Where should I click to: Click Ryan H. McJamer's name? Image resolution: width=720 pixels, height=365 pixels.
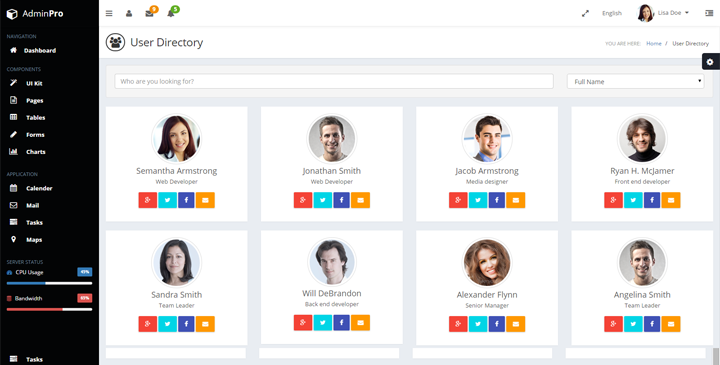click(x=642, y=171)
